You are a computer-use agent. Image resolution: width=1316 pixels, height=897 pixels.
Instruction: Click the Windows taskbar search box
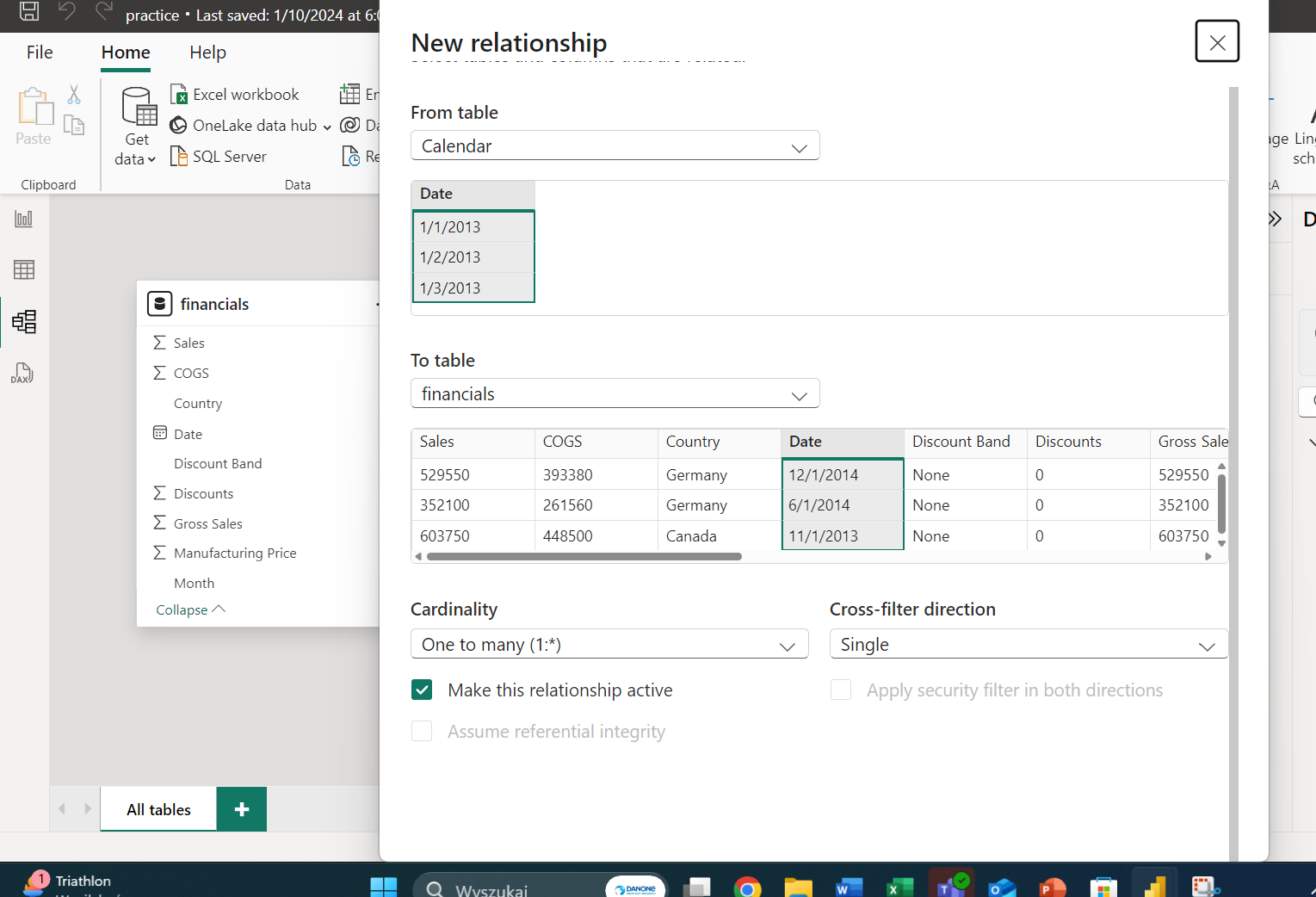(x=542, y=887)
